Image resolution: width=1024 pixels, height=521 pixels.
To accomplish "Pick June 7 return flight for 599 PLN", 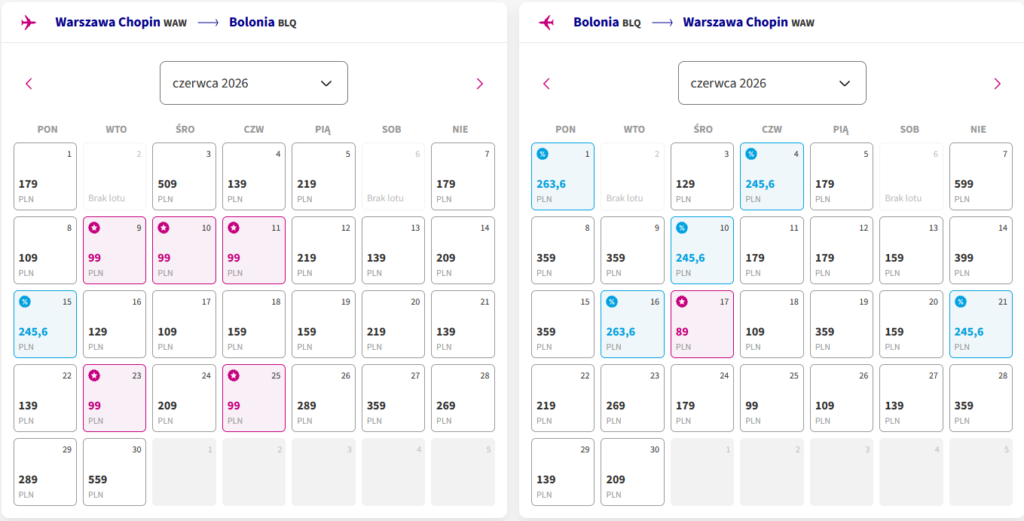I will coord(980,176).
